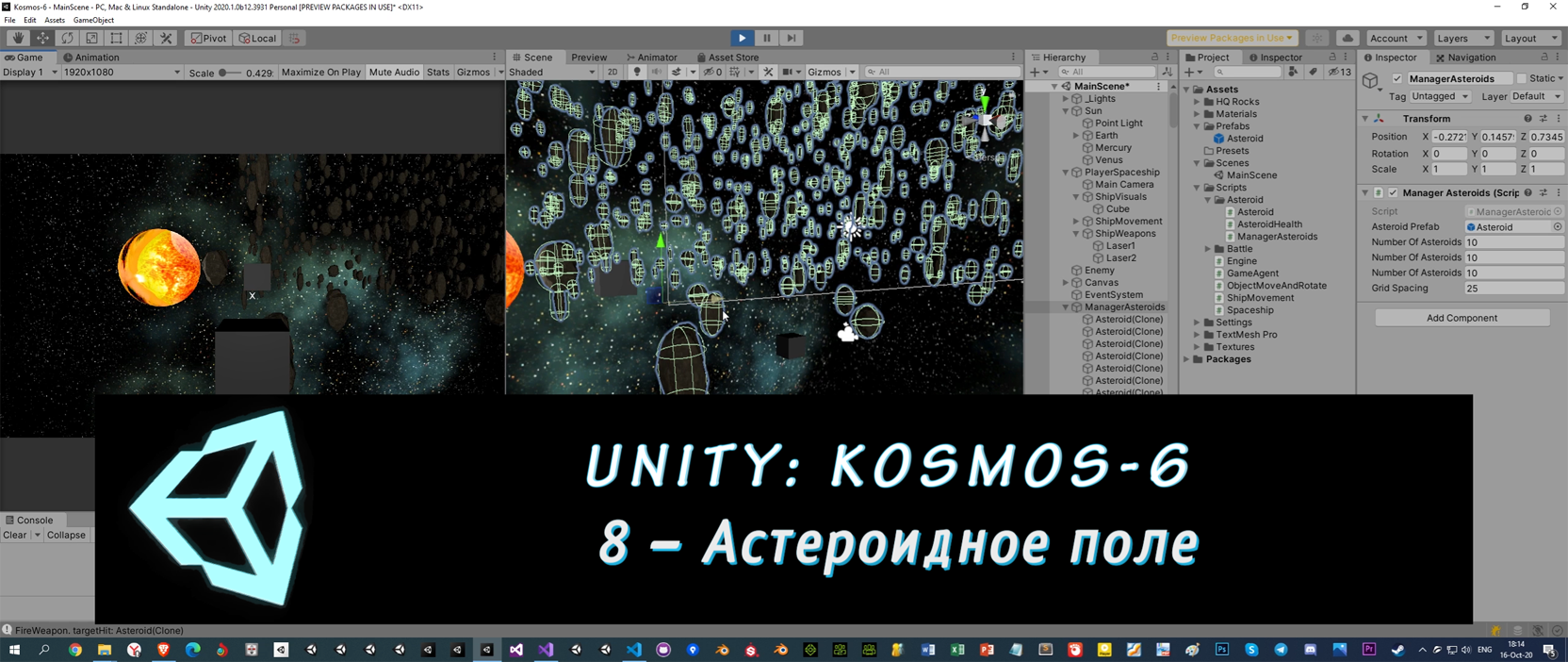
Task: Open the Scene view Gizmos dropdown arrow
Action: click(852, 72)
